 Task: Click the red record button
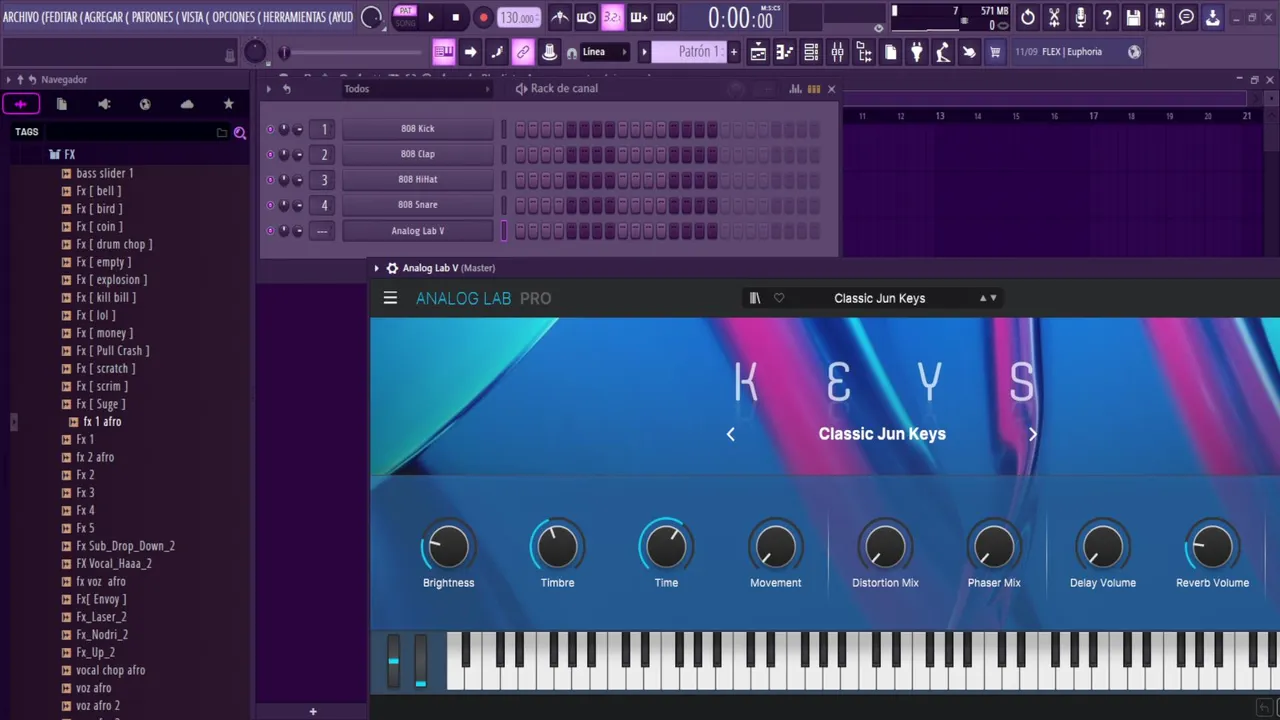click(x=483, y=17)
